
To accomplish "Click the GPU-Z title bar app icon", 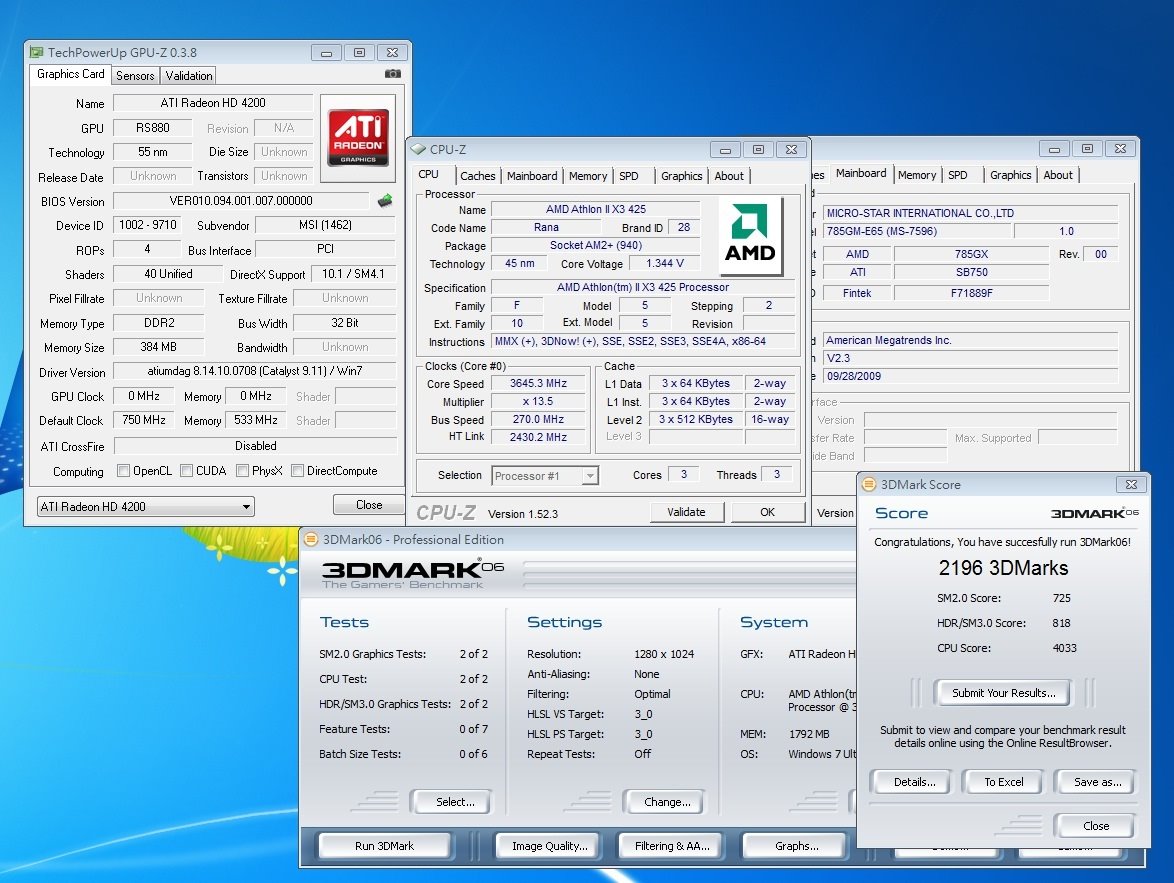I will click(x=36, y=52).
